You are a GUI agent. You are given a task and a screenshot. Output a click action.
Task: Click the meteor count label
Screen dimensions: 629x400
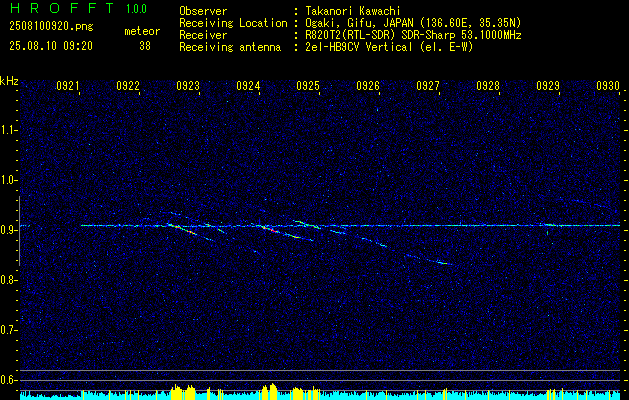pyautogui.click(x=142, y=31)
